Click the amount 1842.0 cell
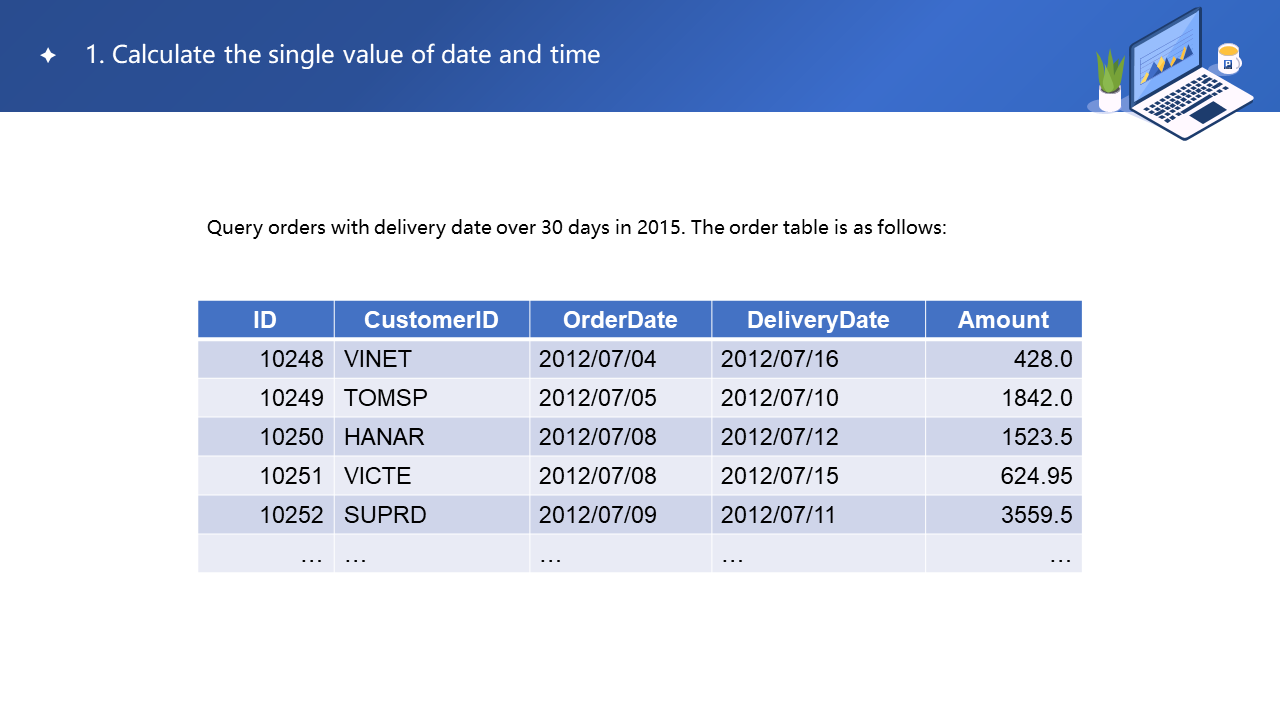Screen dimensions: 1280x720 click(1037, 398)
